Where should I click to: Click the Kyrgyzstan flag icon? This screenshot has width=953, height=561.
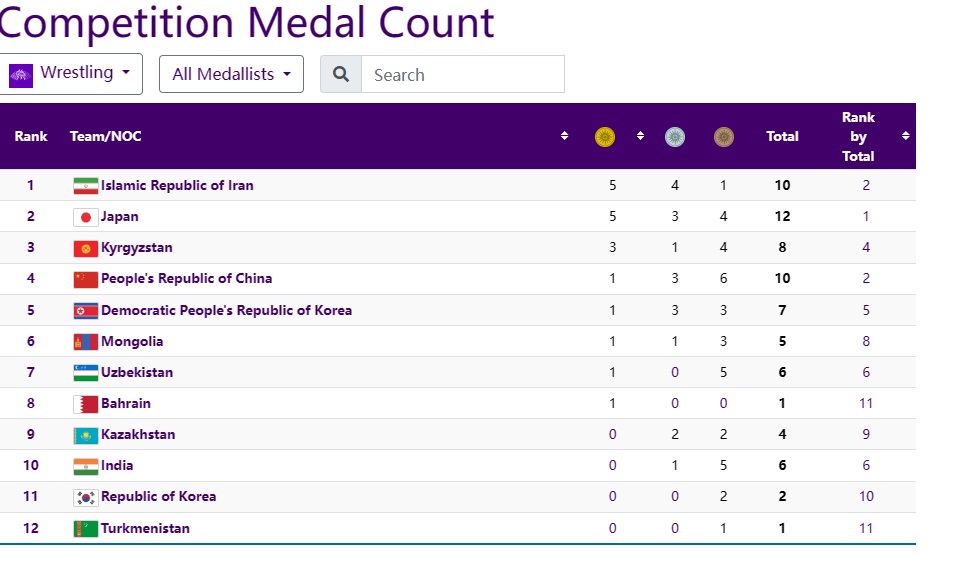point(85,248)
